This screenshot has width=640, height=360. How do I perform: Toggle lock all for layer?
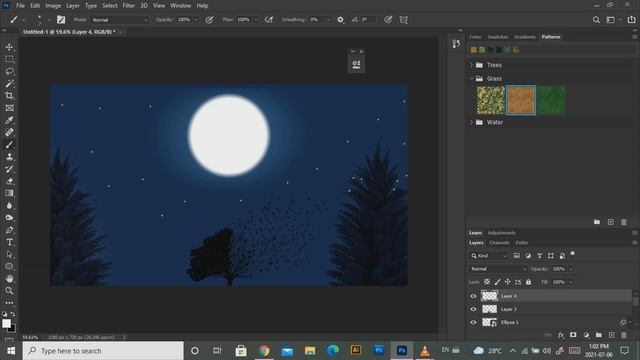(529, 282)
